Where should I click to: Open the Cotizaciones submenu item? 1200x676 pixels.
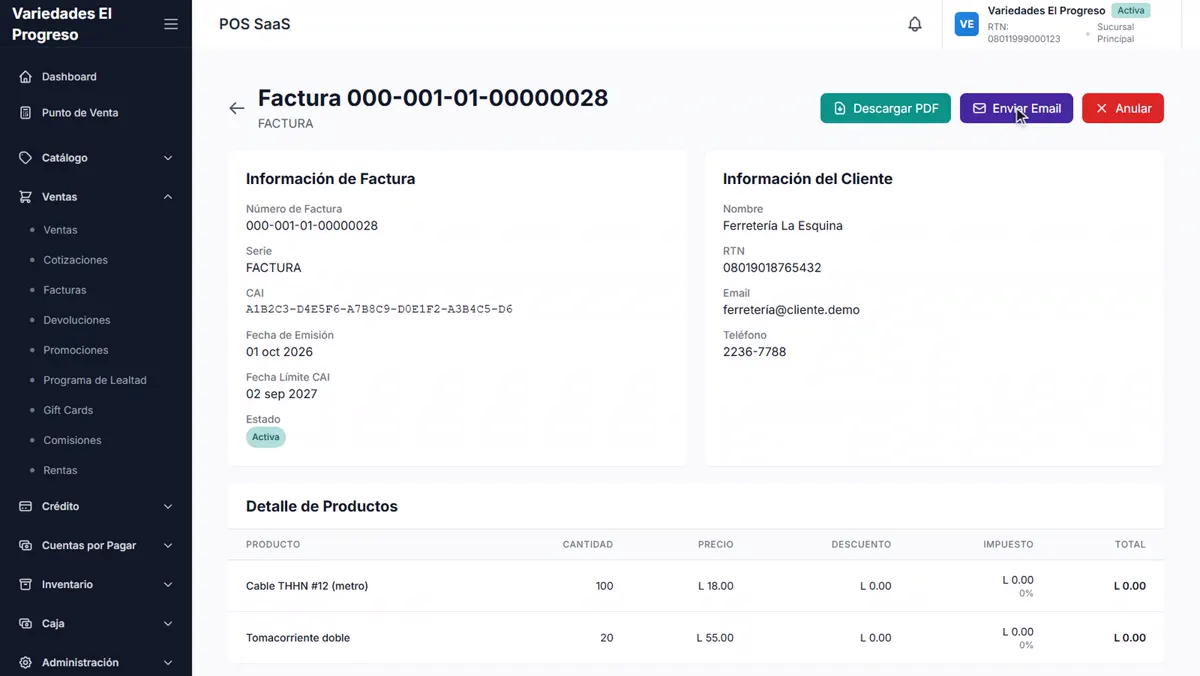click(75, 260)
